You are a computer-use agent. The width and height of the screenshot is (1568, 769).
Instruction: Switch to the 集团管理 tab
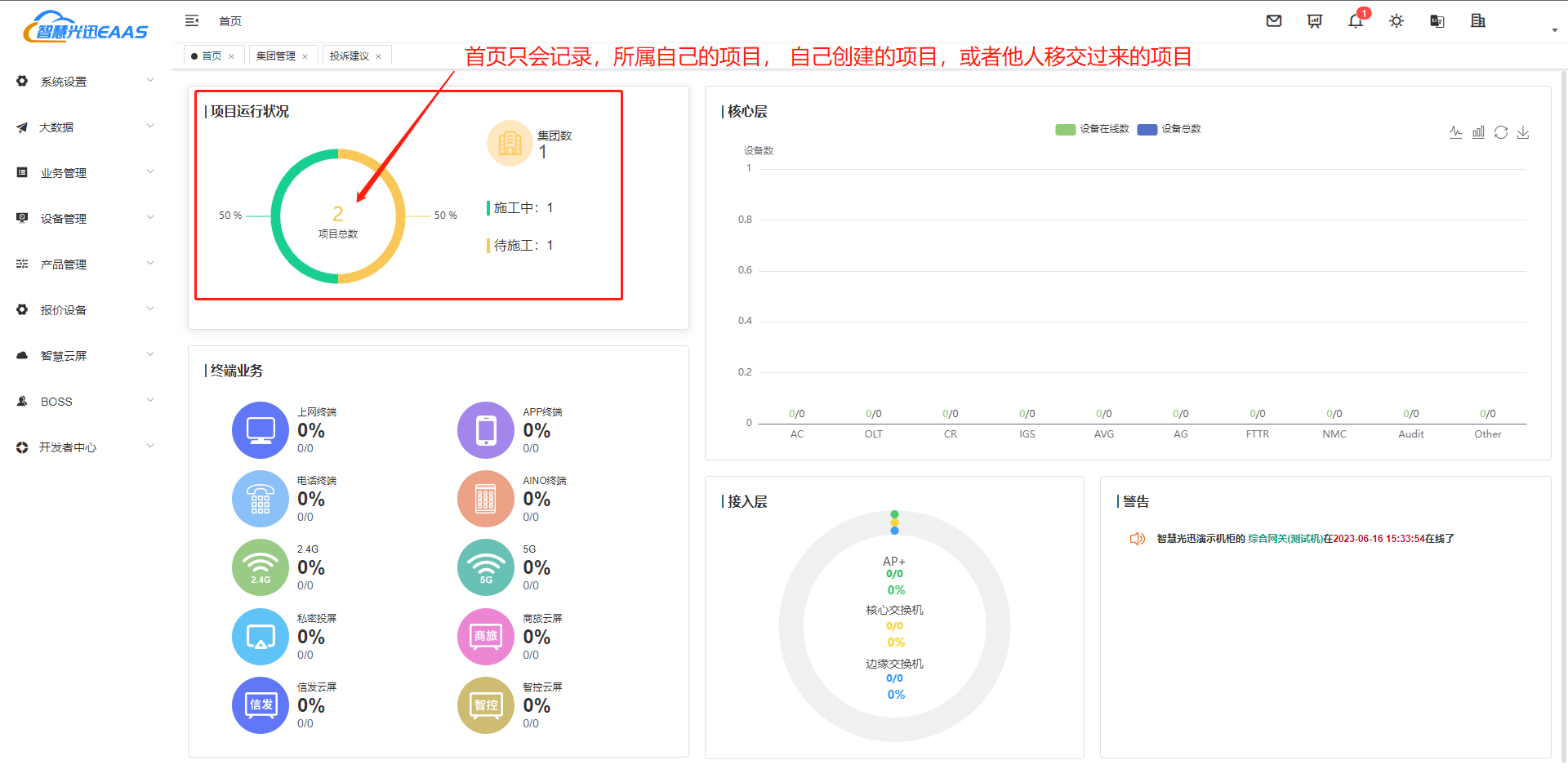coord(276,56)
